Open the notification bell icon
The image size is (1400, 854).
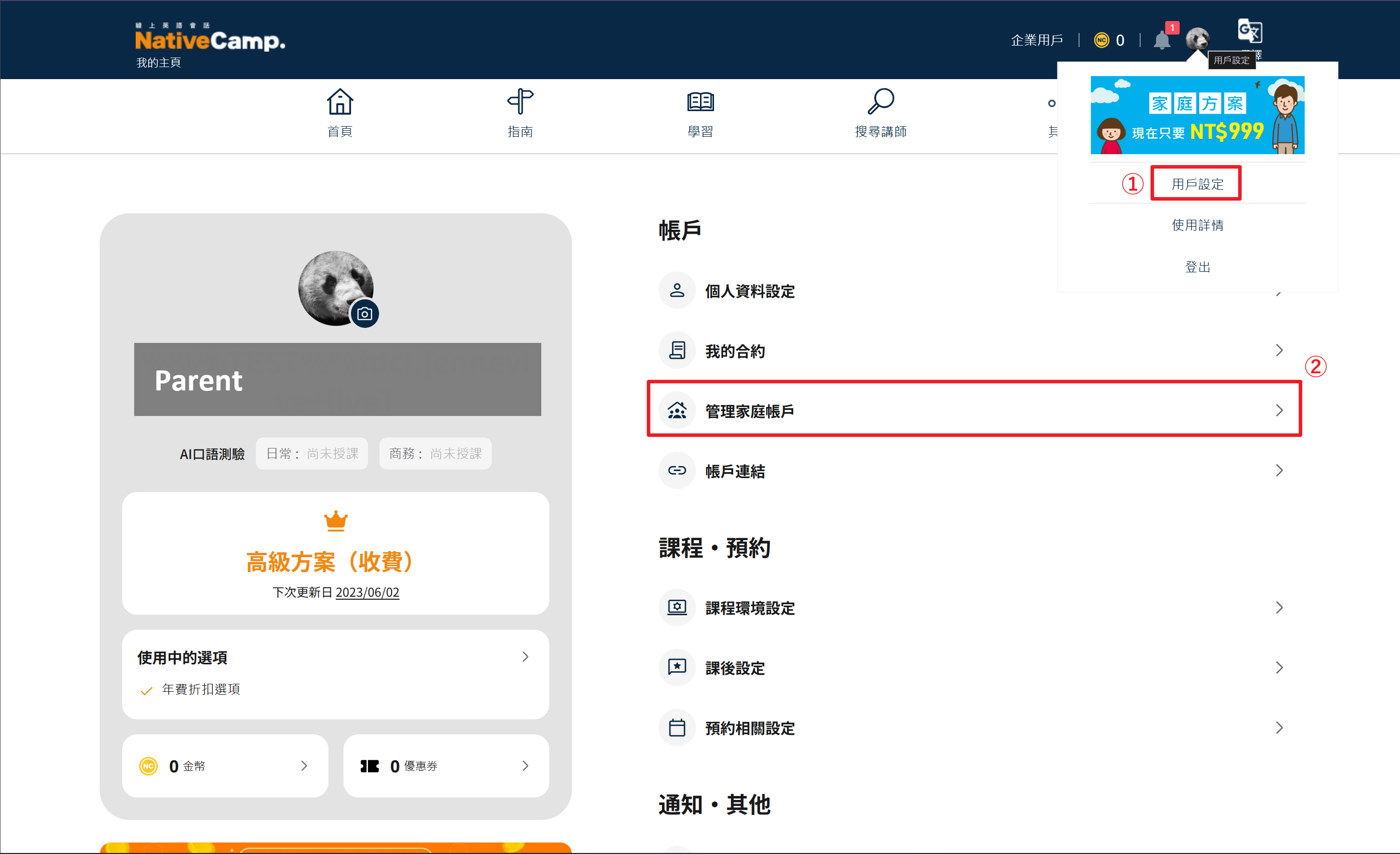click(1162, 40)
